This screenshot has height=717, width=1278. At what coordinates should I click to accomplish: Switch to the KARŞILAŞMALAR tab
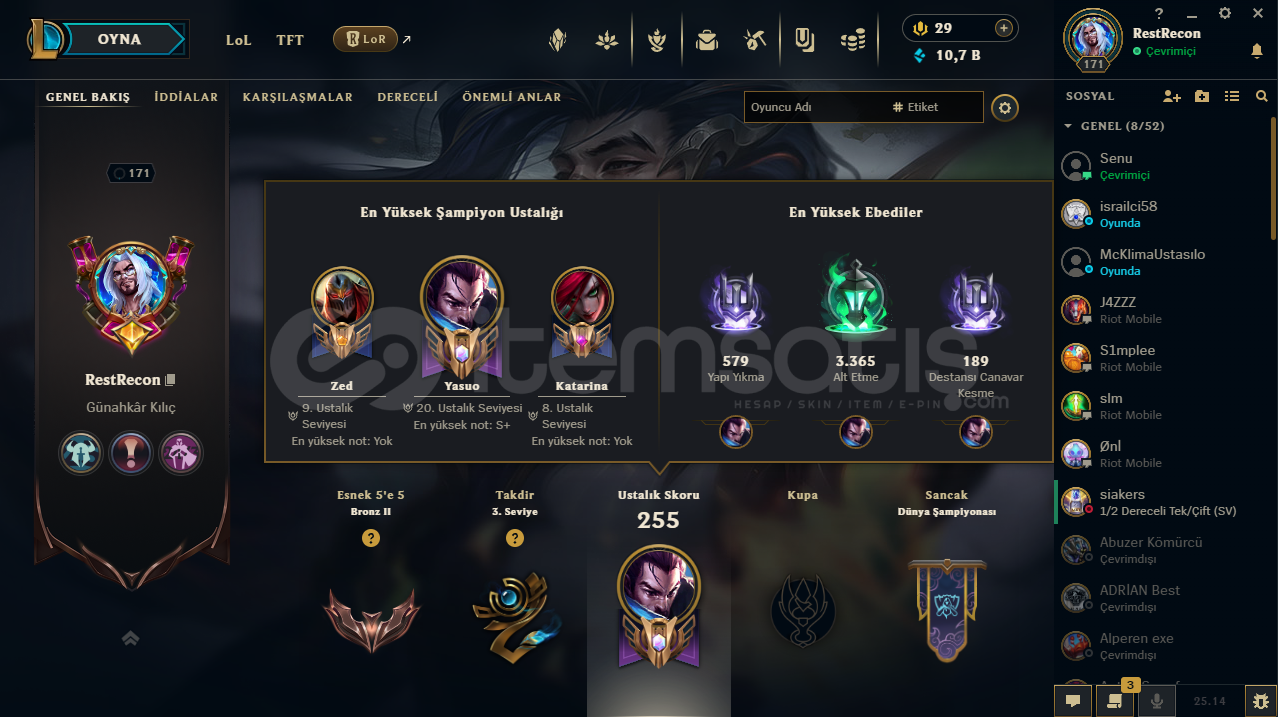click(297, 97)
